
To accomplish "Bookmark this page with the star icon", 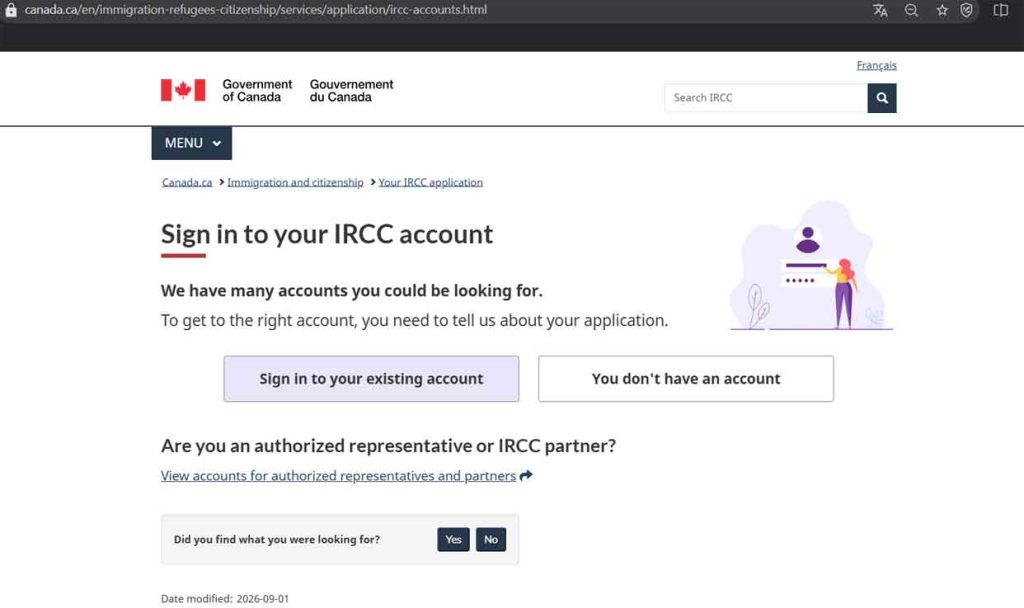I will coord(942,10).
